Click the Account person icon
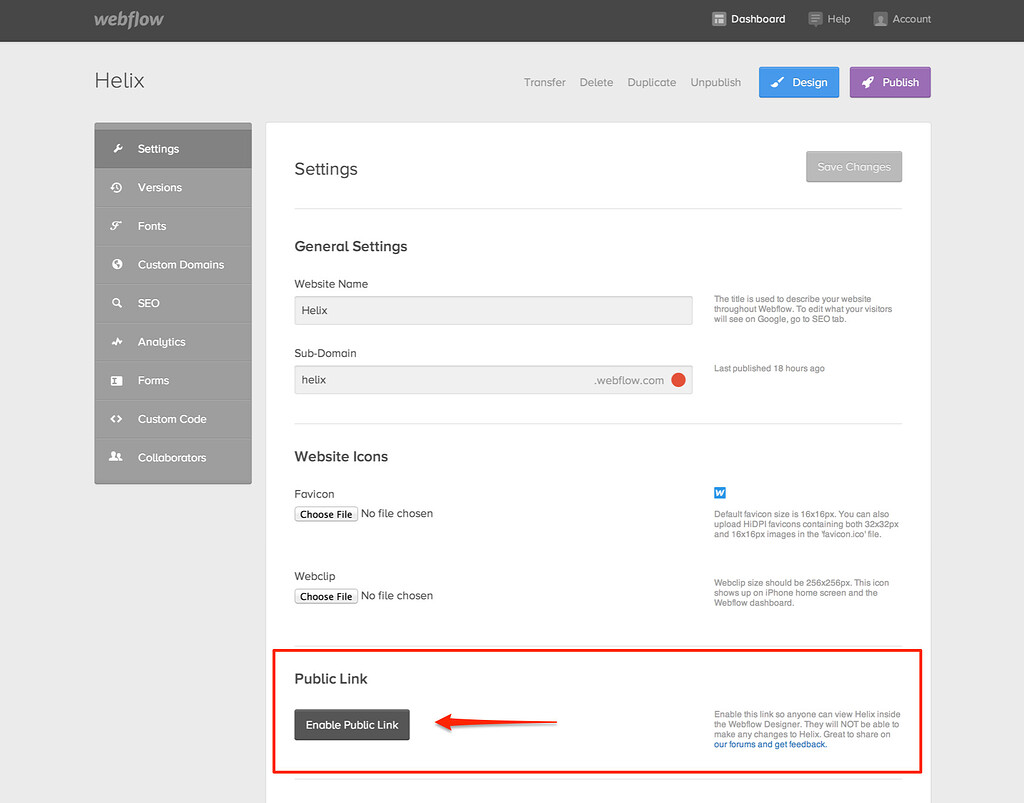Image resolution: width=1024 pixels, height=803 pixels. [x=880, y=19]
